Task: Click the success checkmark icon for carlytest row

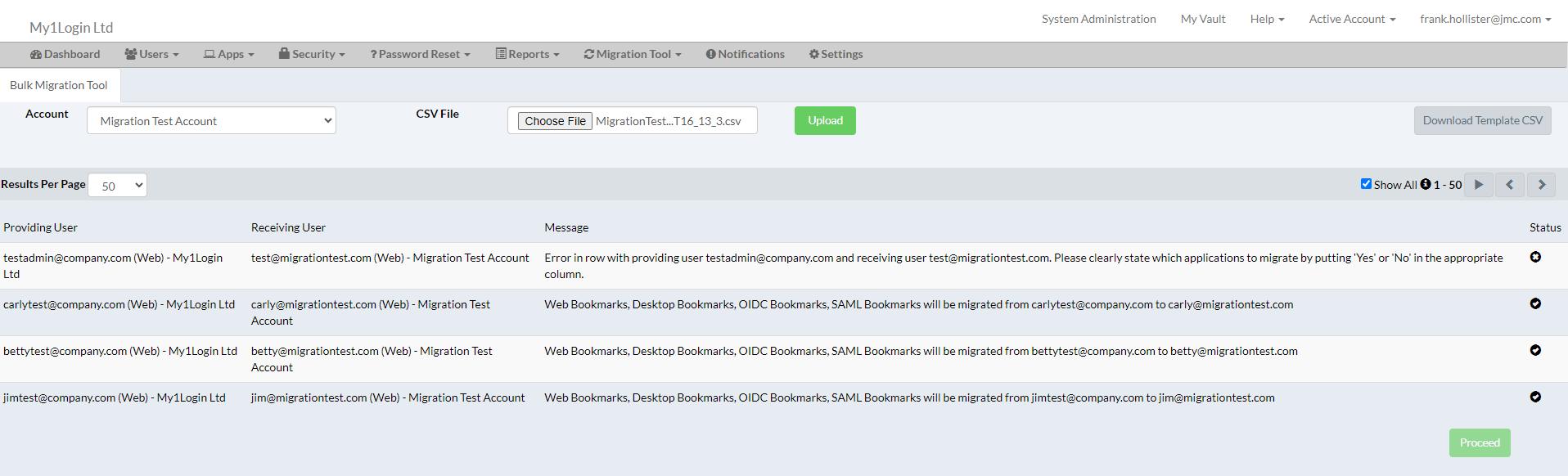Action: click(x=1535, y=303)
